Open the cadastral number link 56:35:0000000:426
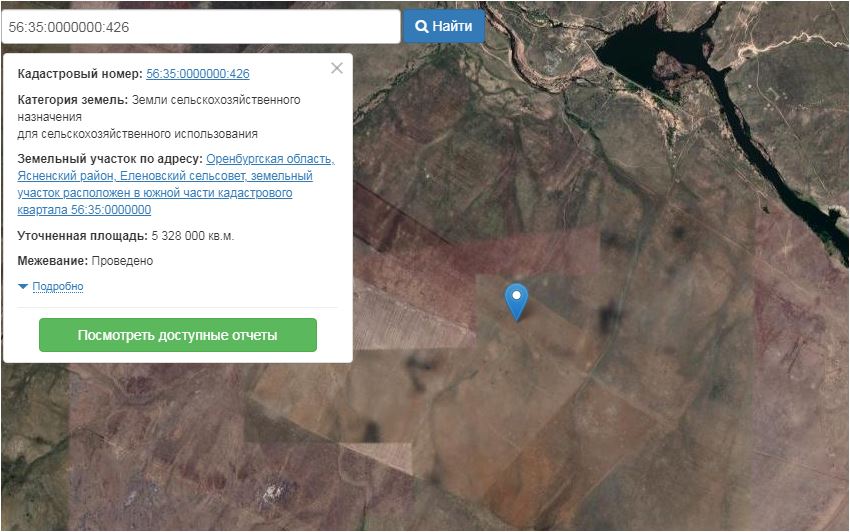 point(197,74)
